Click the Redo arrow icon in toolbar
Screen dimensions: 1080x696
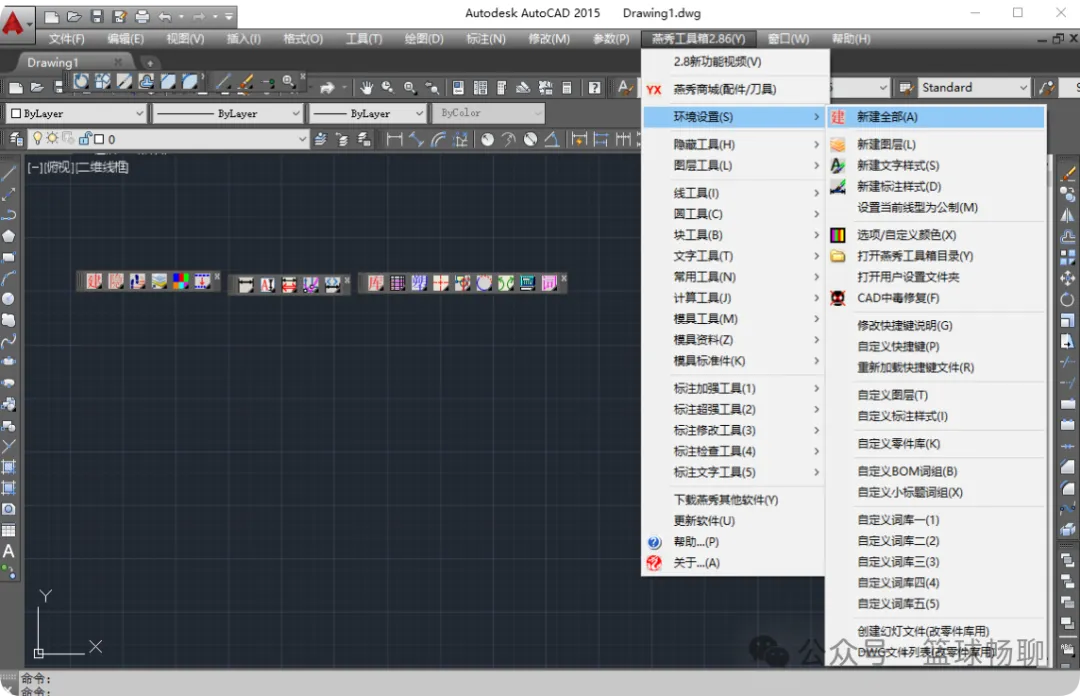[199, 16]
